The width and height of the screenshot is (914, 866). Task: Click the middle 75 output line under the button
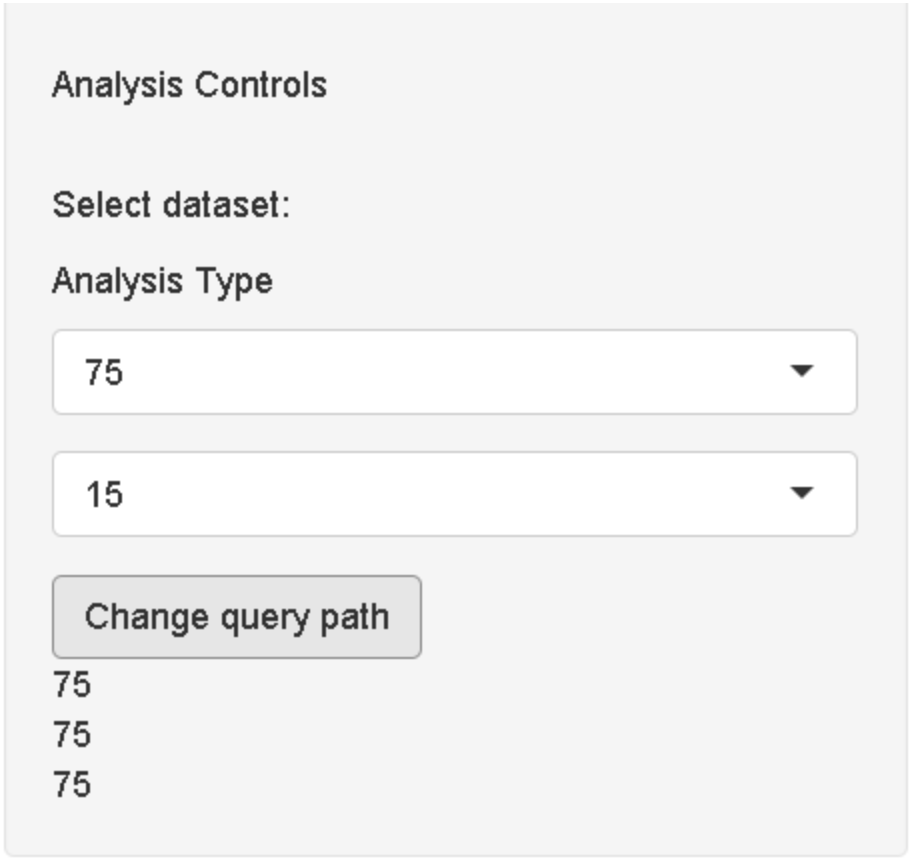[x=72, y=735]
